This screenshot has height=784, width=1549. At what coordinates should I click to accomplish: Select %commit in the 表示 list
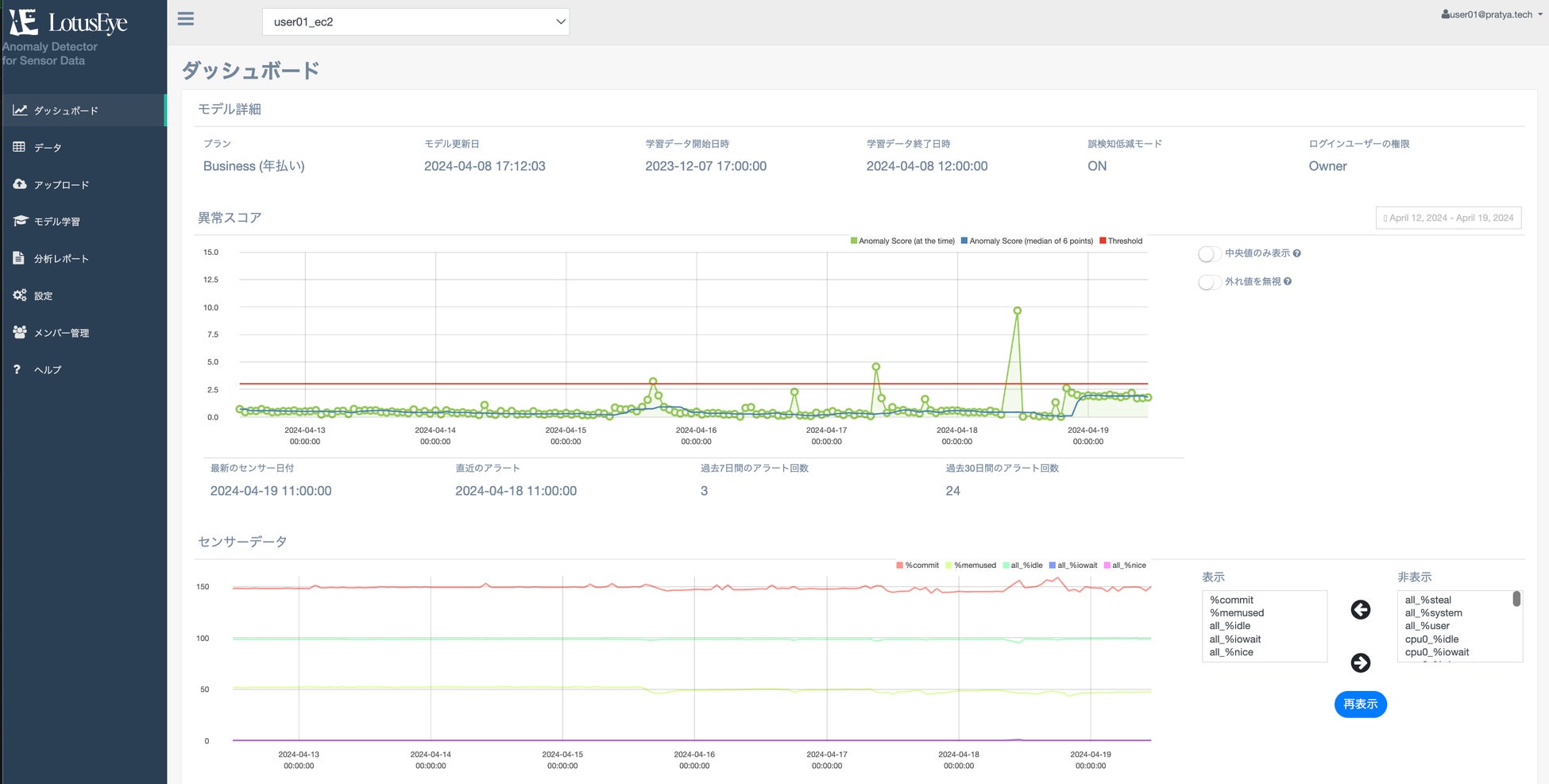click(1264, 600)
